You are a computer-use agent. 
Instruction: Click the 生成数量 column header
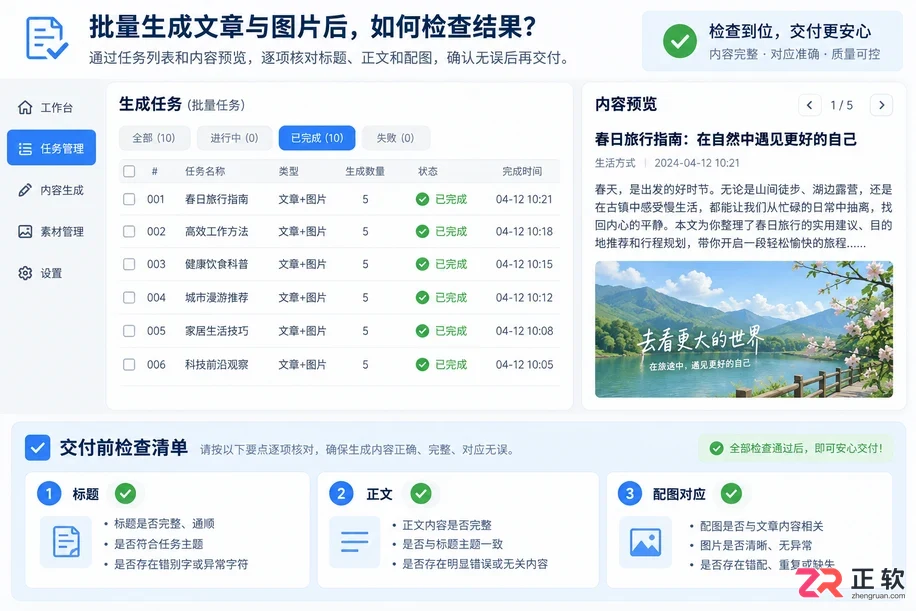click(x=365, y=171)
